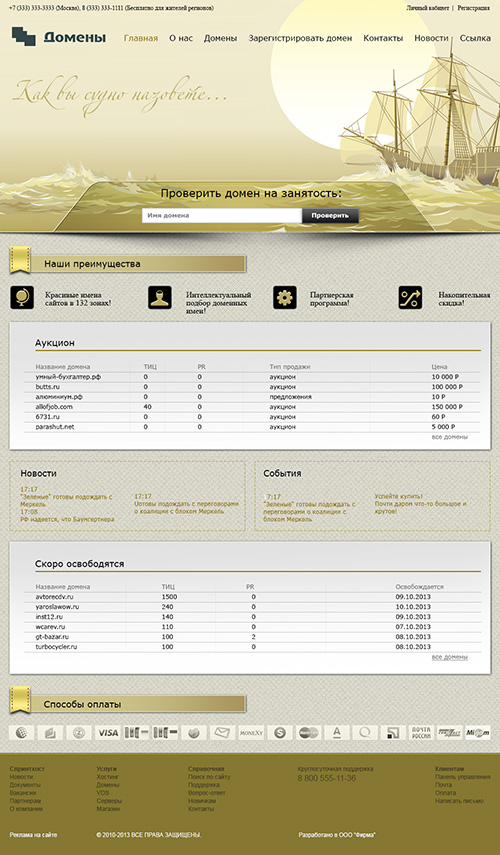Click the gear icon for partner program
The height and width of the screenshot is (855, 500).
(x=285, y=298)
